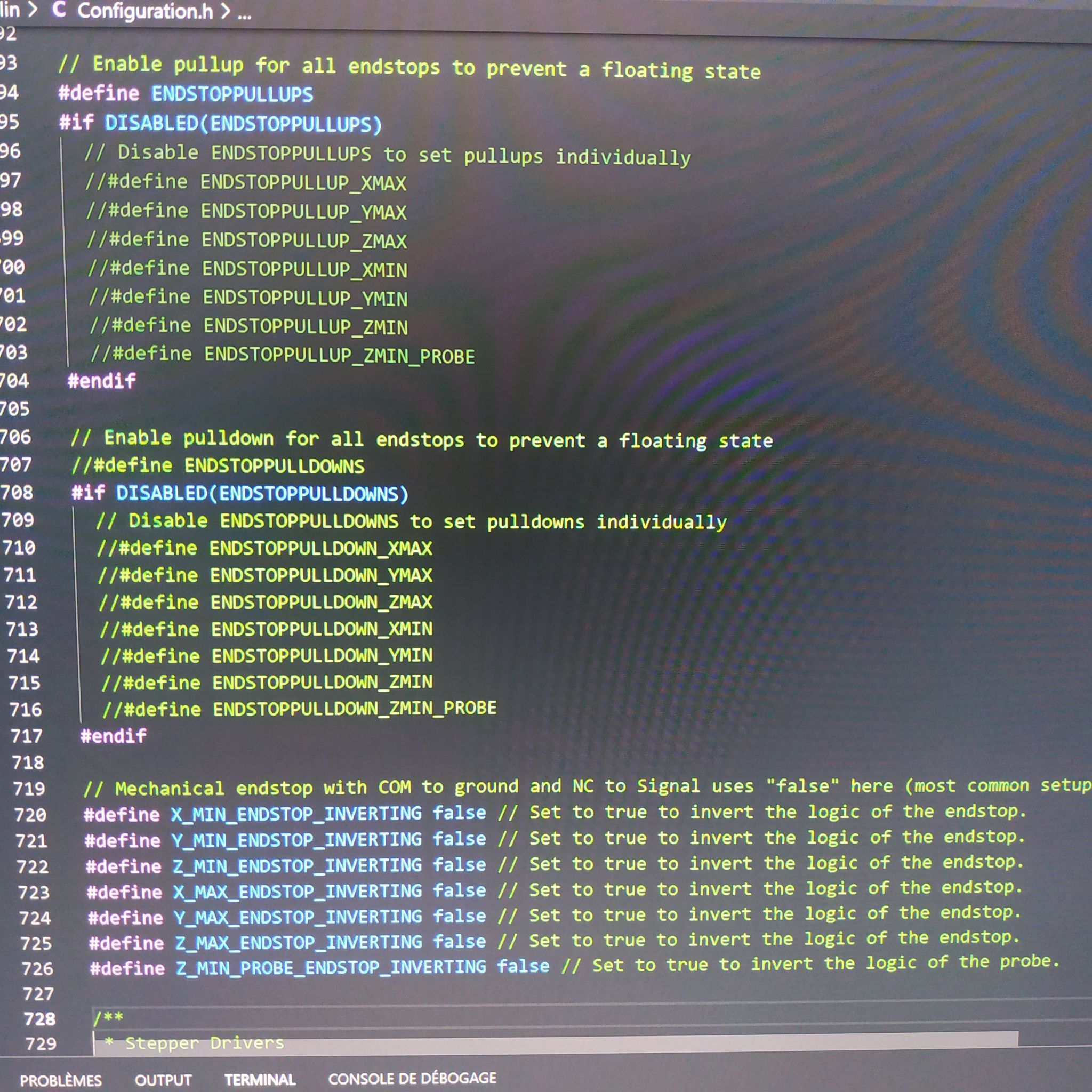Click the false value of X_MIN_ENDSTOP_INVERTING

[x=460, y=813]
